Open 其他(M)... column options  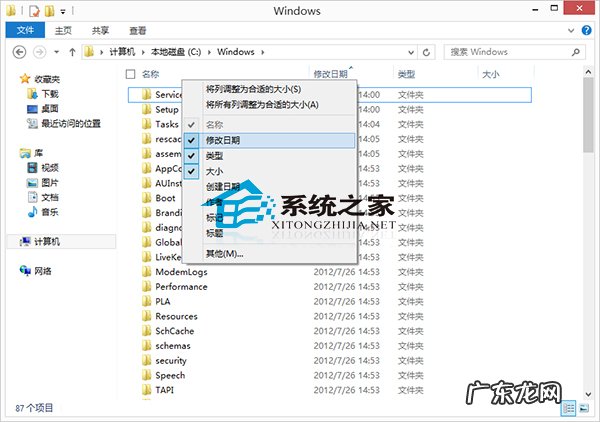[x=270, y=253]
